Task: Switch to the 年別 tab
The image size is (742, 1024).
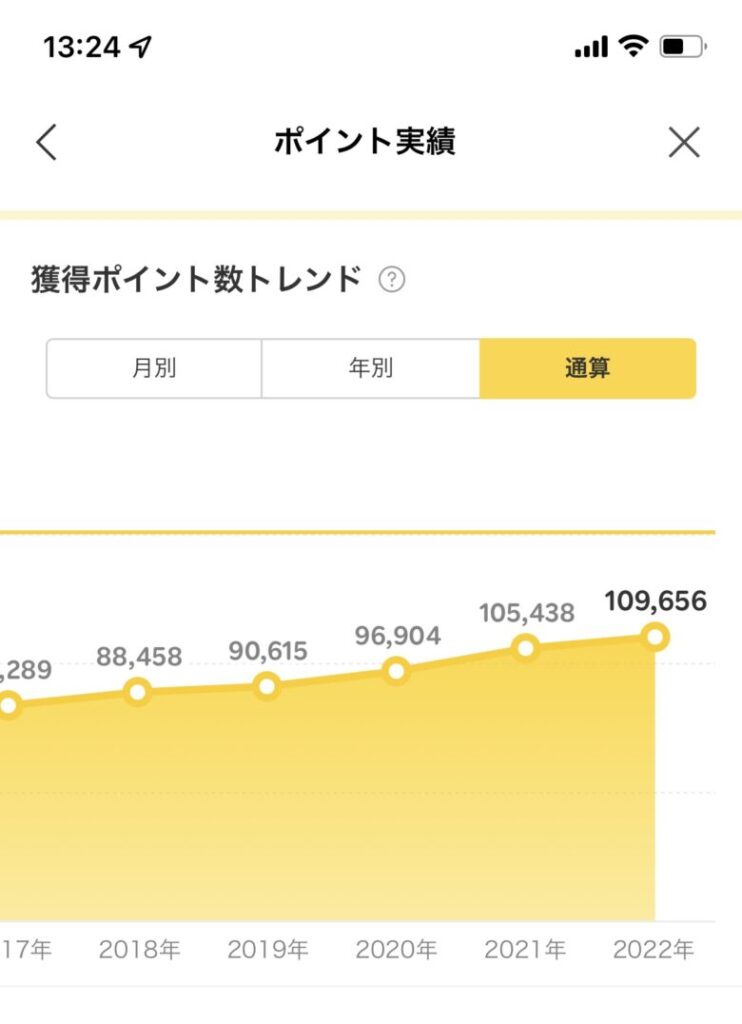Action: (x=370, y=368)
